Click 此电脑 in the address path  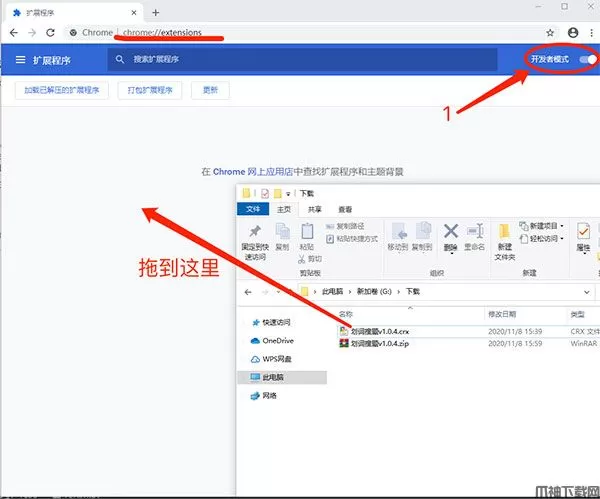pos(332,292)
